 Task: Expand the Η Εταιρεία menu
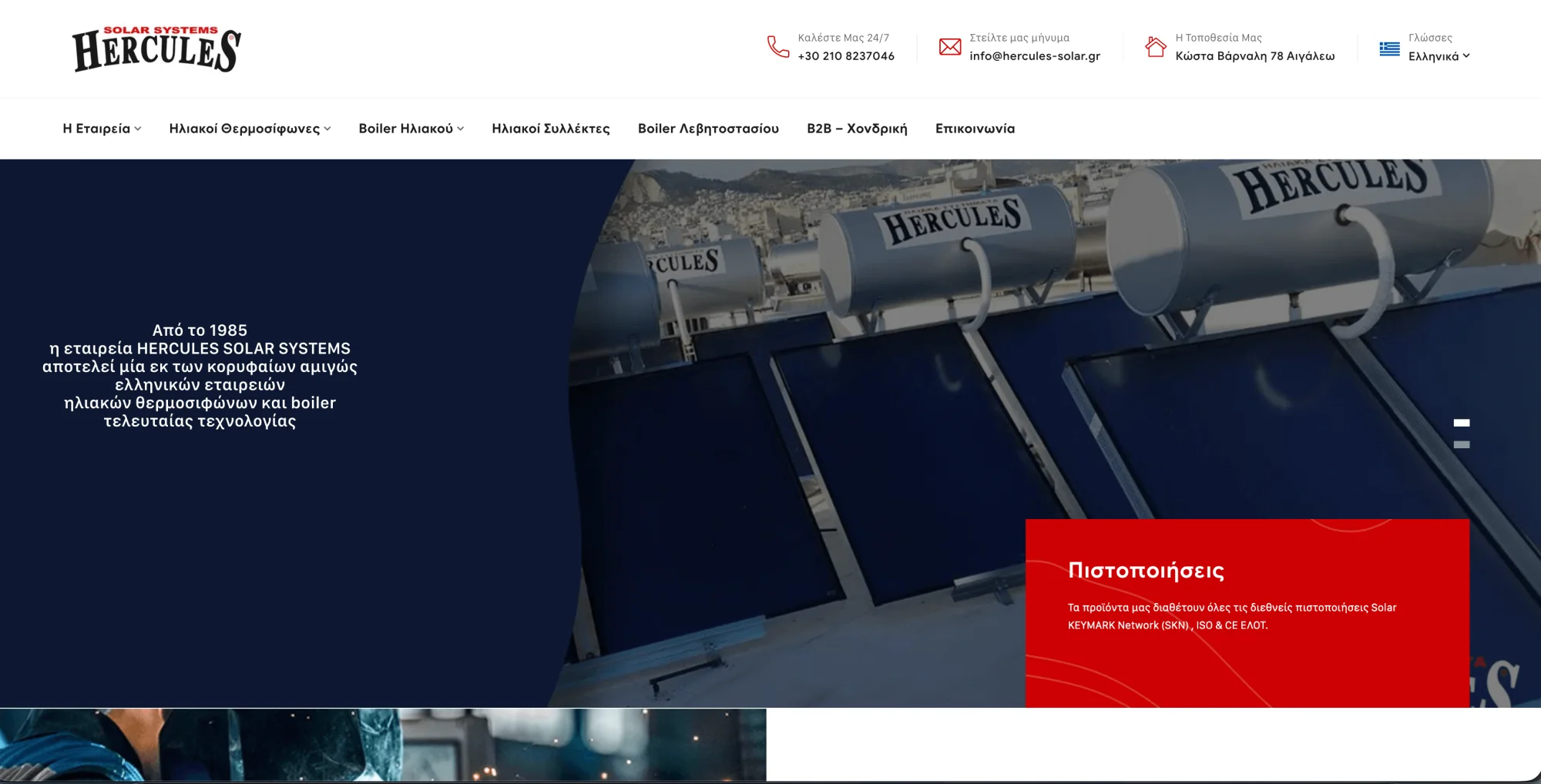[102, 129]
